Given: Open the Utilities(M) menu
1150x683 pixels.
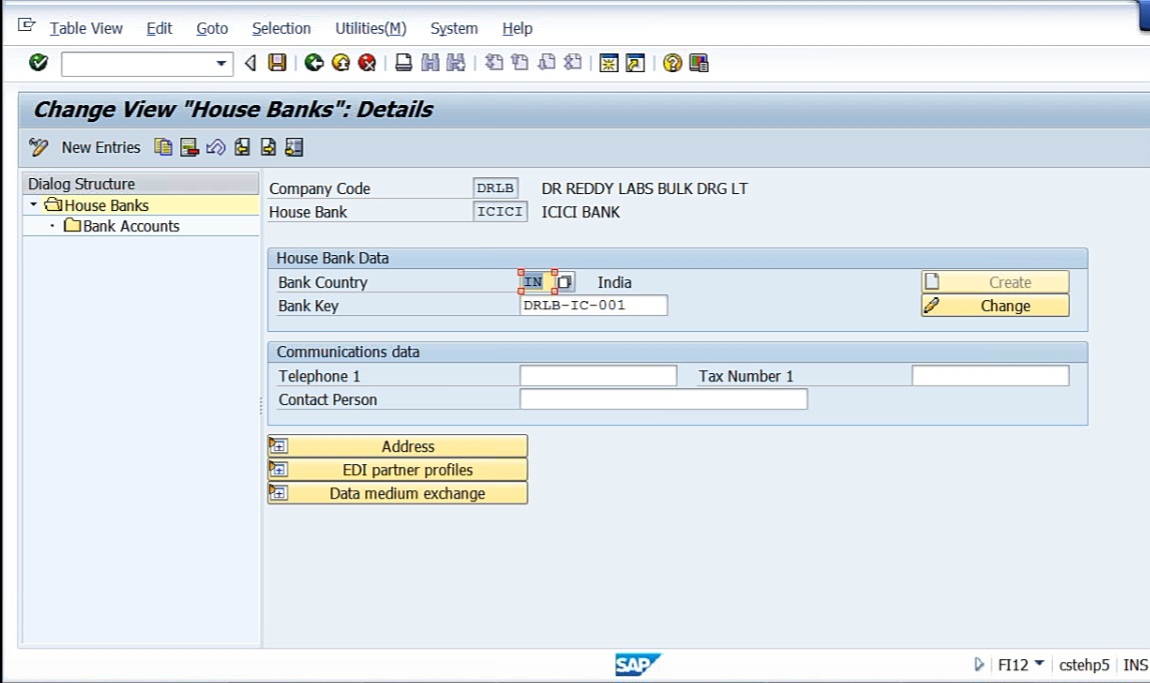Looking at the screenshot, I should 370,29.
